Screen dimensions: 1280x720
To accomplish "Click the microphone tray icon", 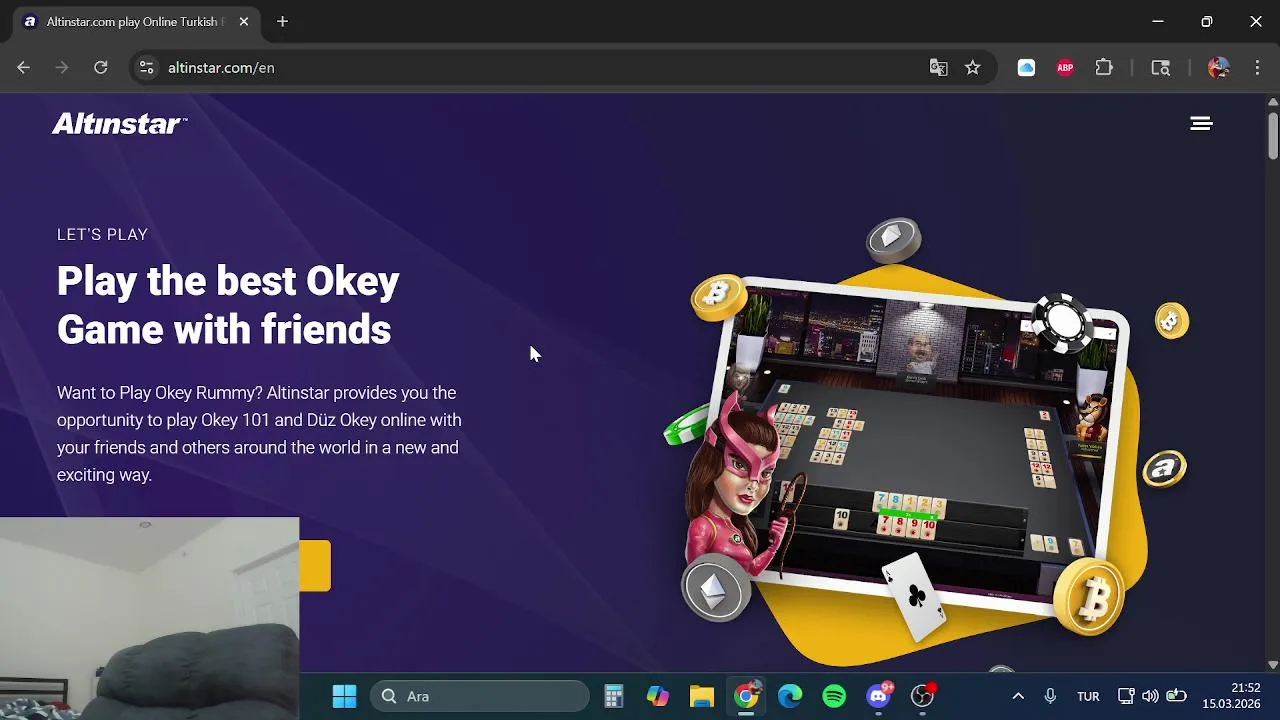I will coord(1050,696).
